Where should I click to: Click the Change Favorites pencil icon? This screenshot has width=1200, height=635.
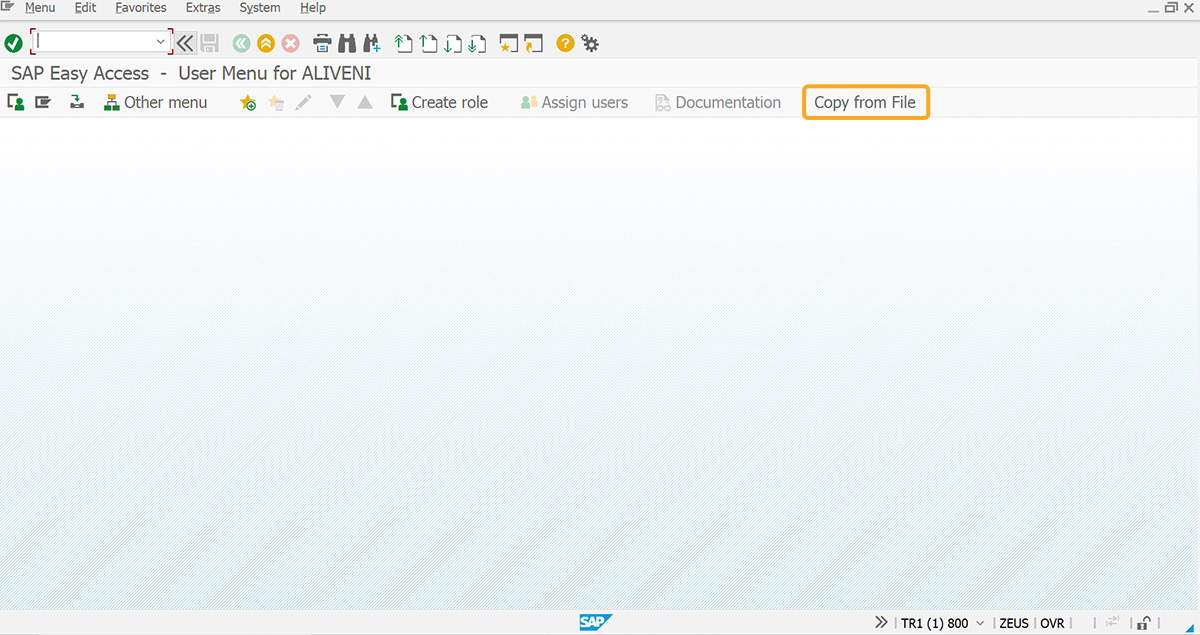coord(304,102)
